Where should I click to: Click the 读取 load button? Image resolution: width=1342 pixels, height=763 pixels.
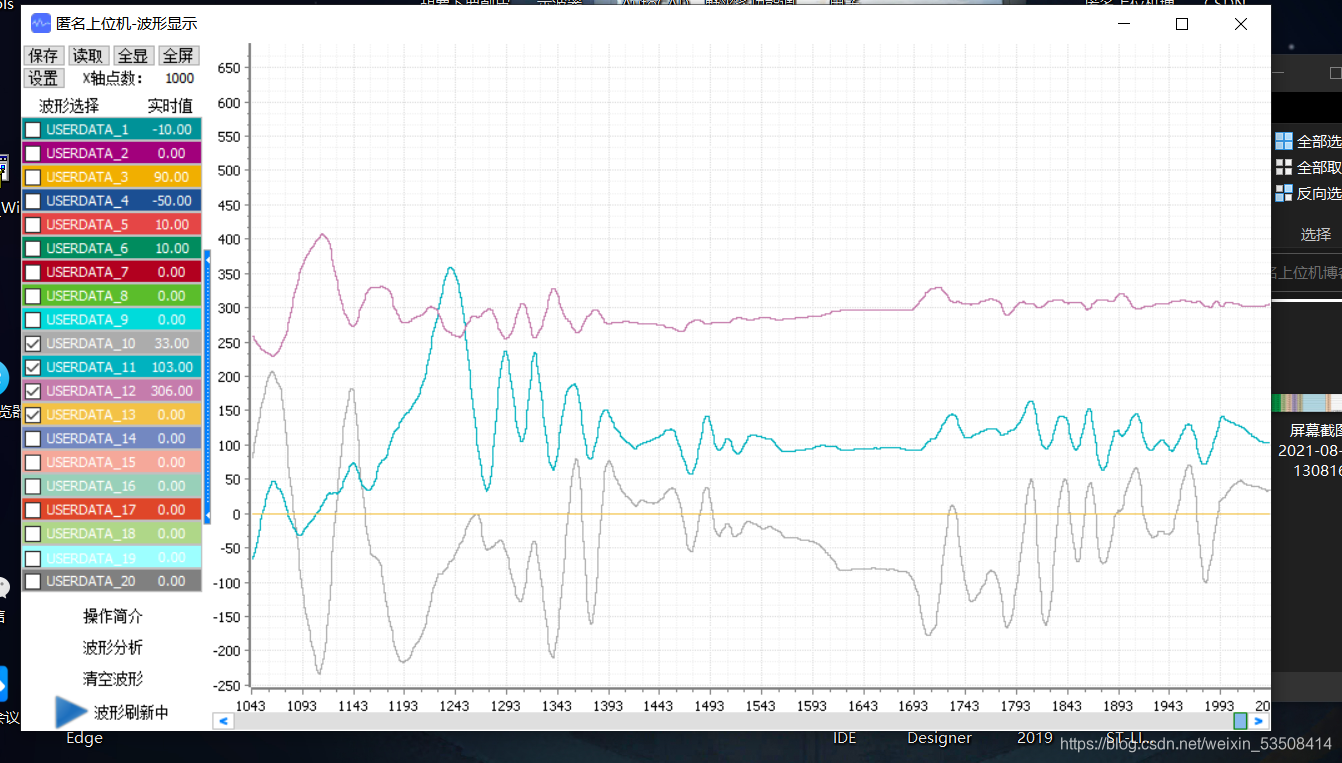pos(89,56)
